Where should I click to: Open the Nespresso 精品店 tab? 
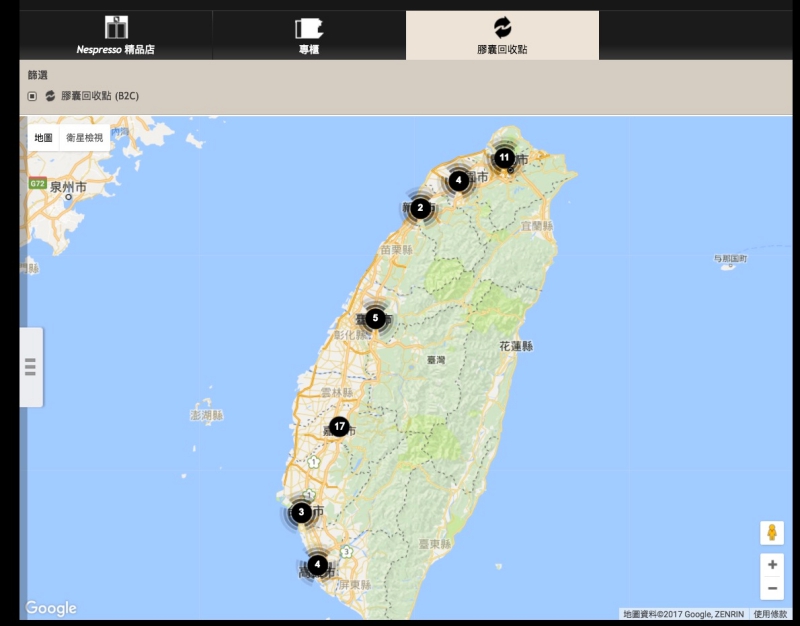116,35
